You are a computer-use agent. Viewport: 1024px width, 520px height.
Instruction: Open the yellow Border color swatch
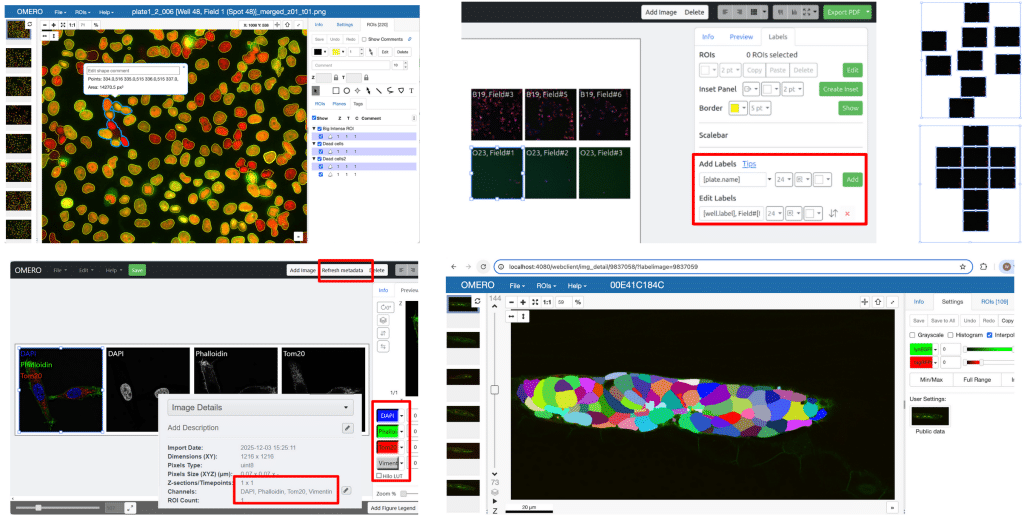coord(737,108)
